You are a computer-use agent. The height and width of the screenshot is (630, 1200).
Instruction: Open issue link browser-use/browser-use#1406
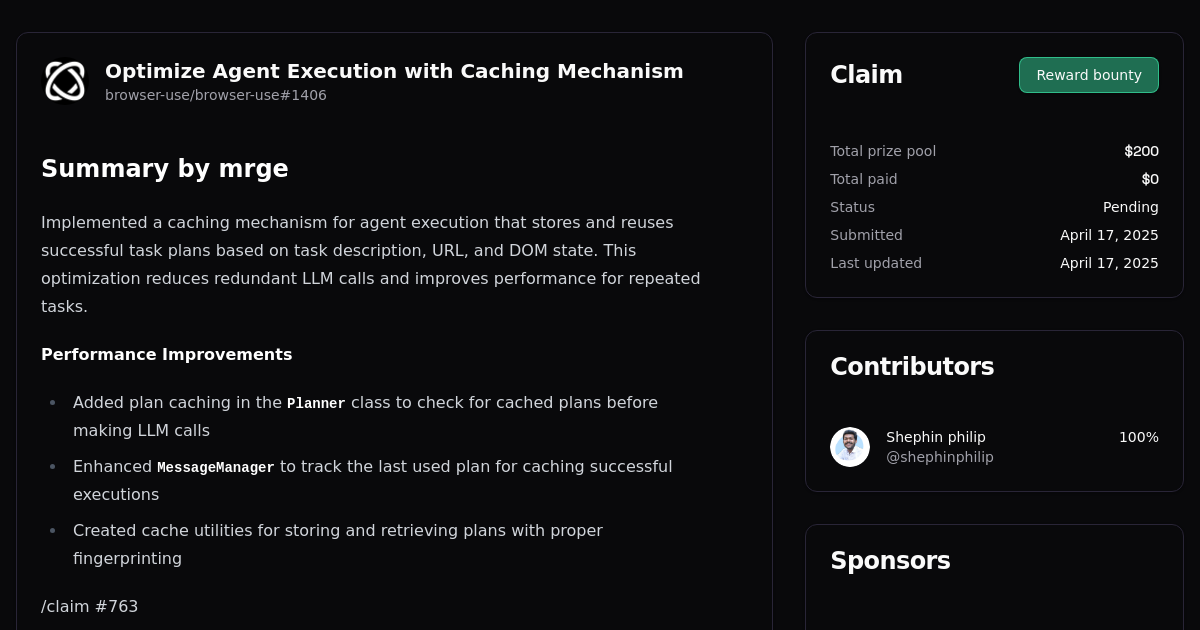pyautogui.click(x=215, y=95)
